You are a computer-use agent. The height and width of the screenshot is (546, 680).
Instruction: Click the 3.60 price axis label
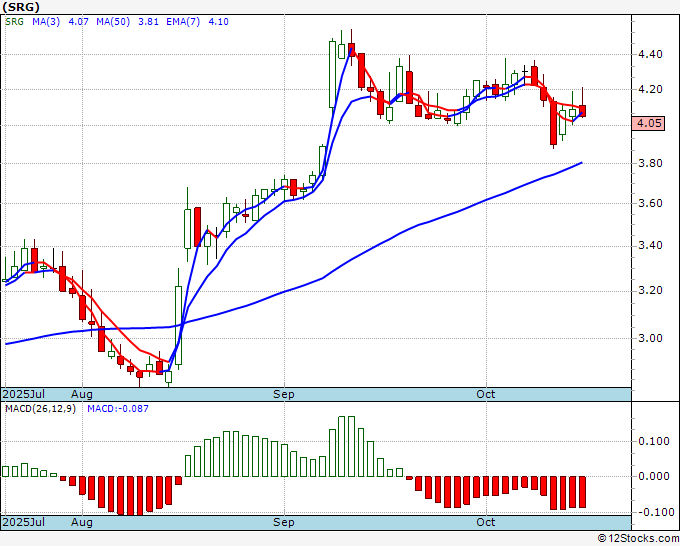pyautogui.click(x=650, y=203)
